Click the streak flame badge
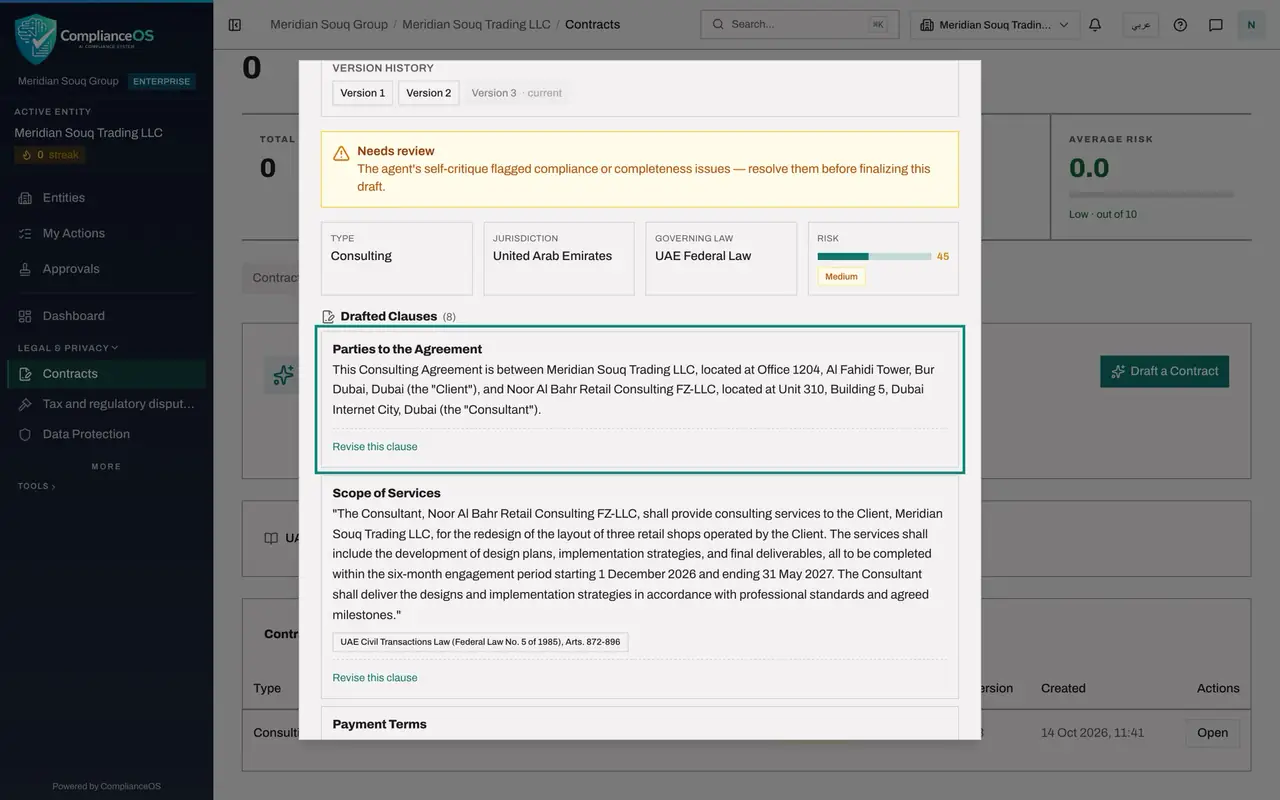 tap(50, 155)
